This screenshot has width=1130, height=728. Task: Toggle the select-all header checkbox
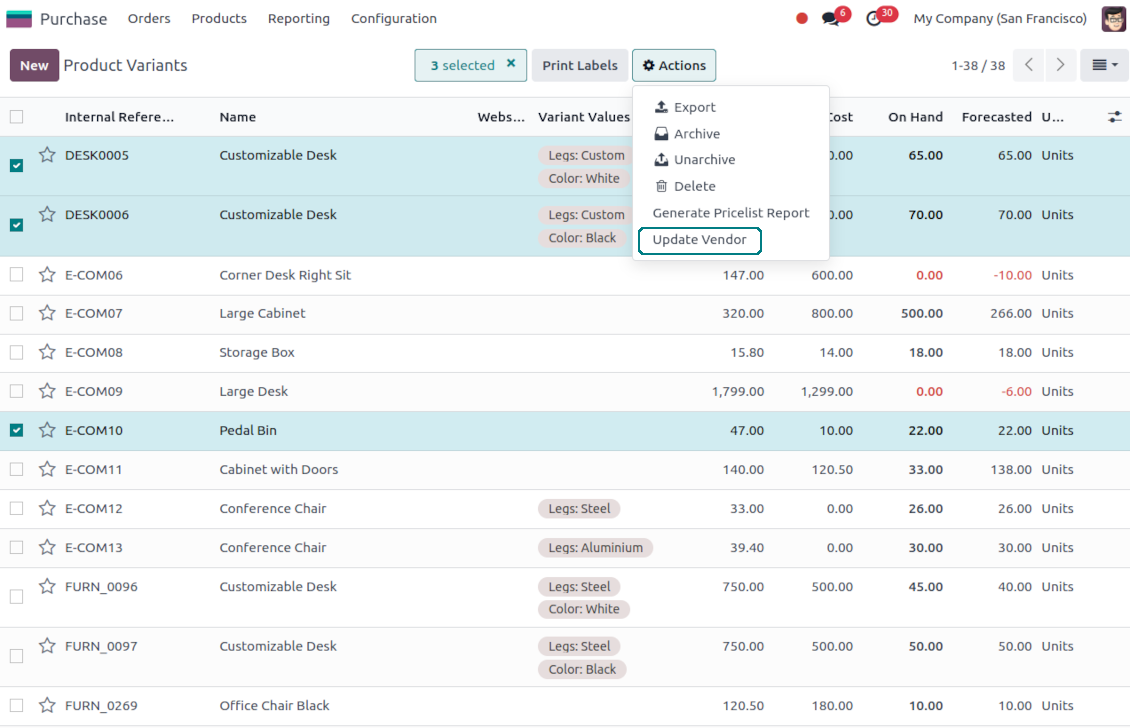(16, 117)
